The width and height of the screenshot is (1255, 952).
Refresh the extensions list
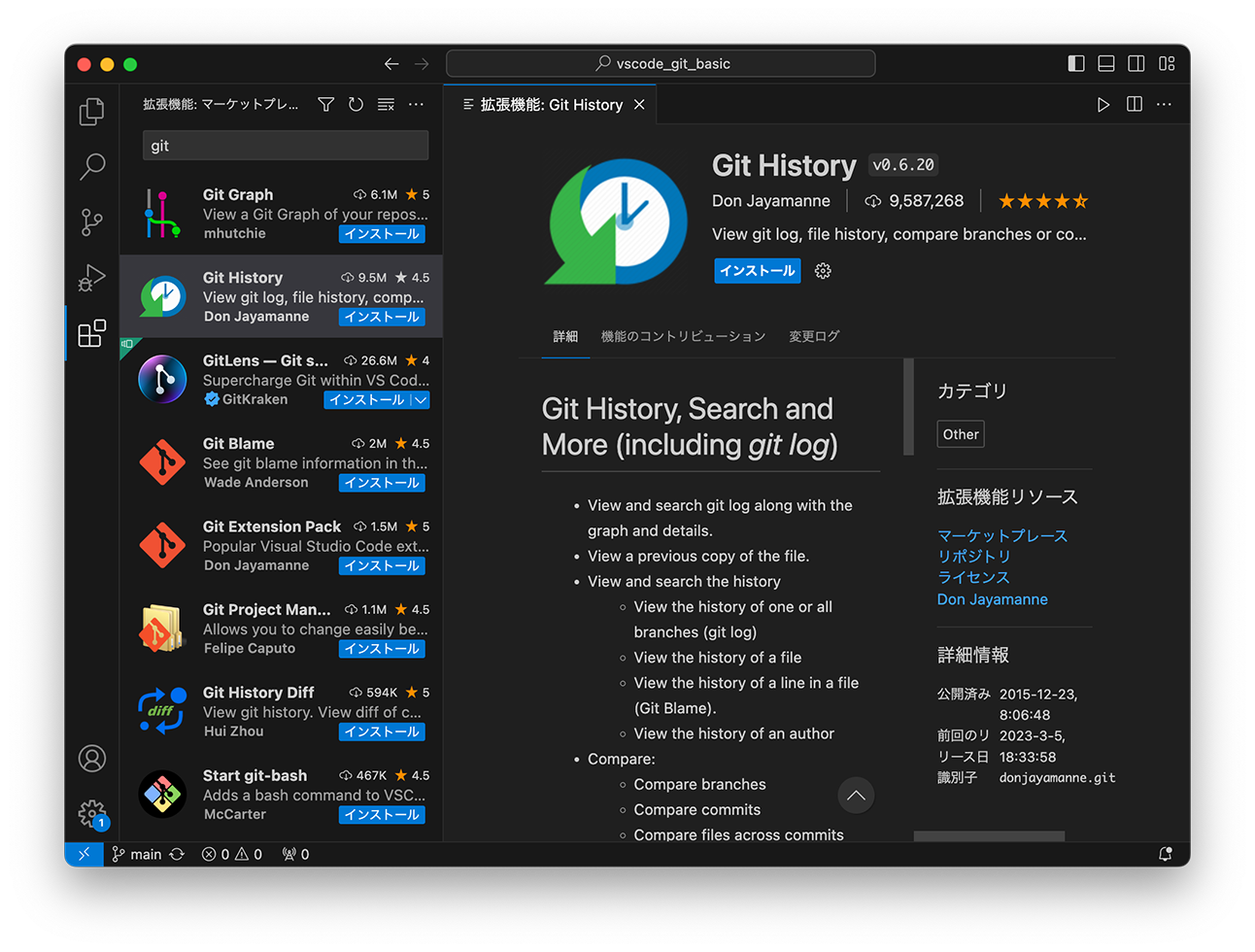point(356,104)
